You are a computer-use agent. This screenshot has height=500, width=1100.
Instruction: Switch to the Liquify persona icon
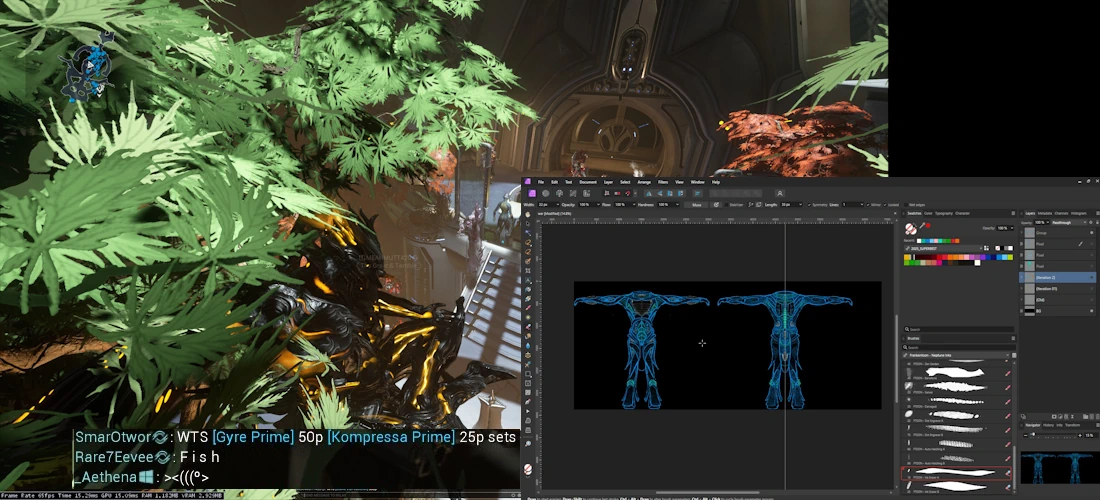click(546, 193)
